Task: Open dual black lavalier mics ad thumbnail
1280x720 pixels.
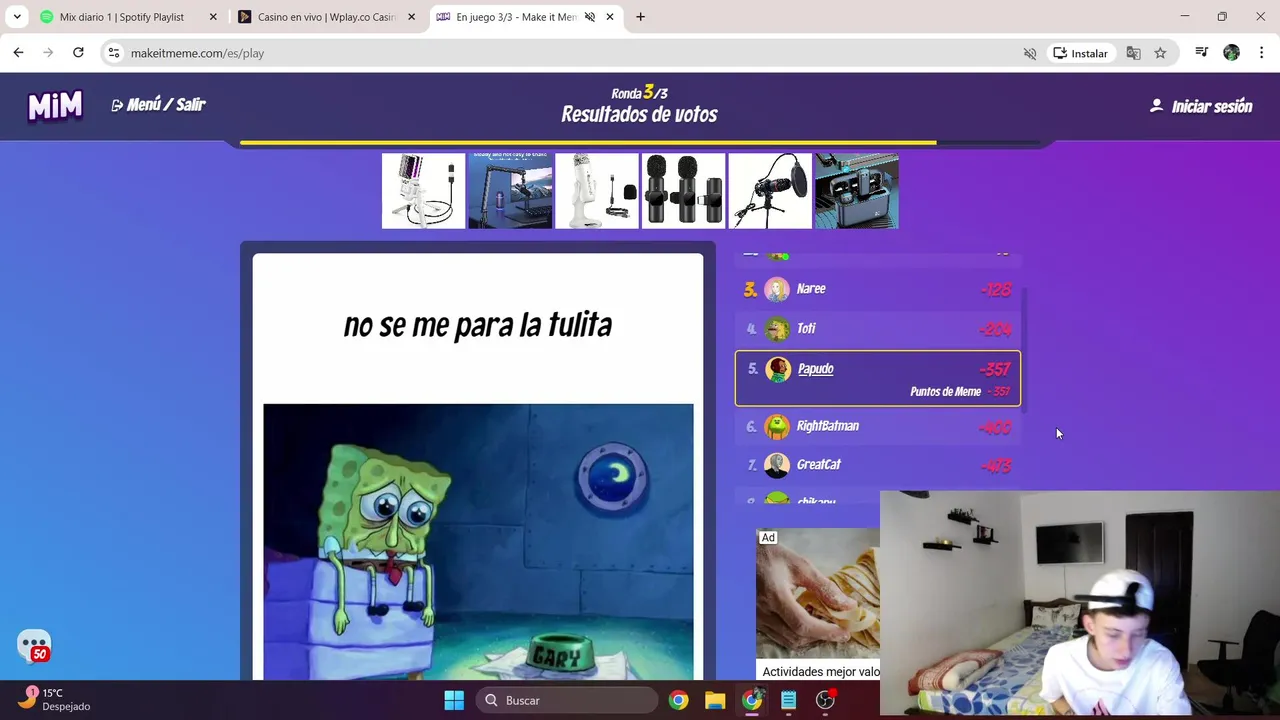Action: [x=683, y=190]
